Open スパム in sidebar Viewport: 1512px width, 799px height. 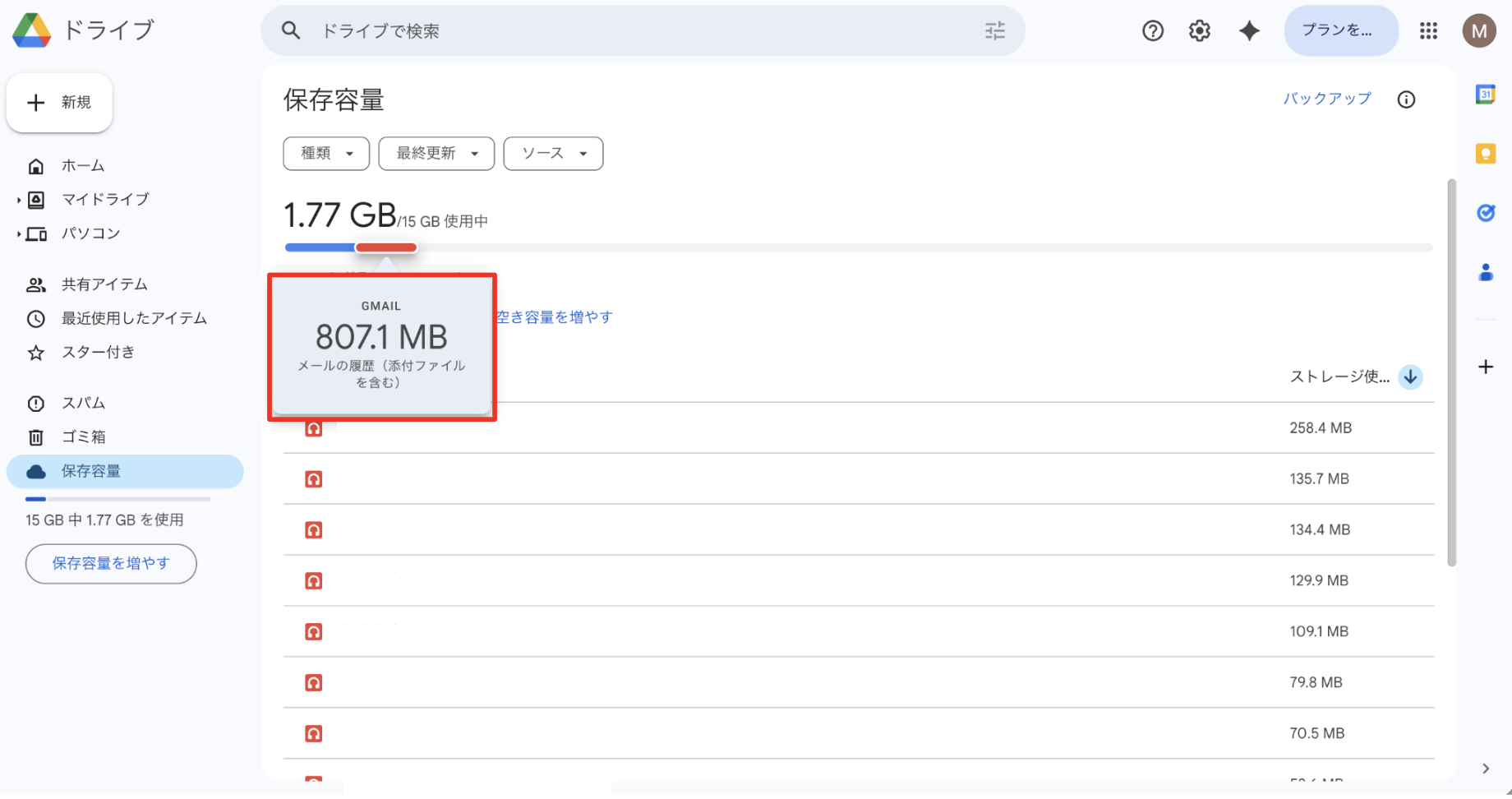pos(83,404)
